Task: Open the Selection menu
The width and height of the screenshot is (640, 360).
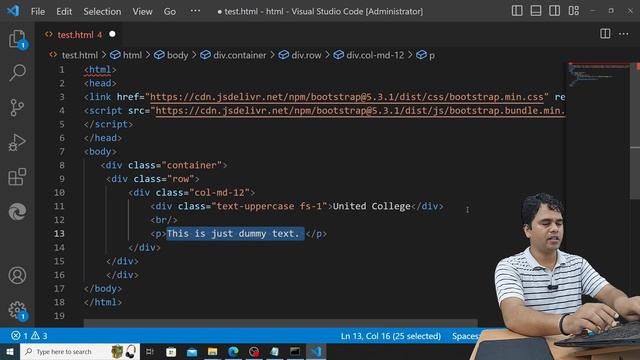Action: [x=102, y=11]
